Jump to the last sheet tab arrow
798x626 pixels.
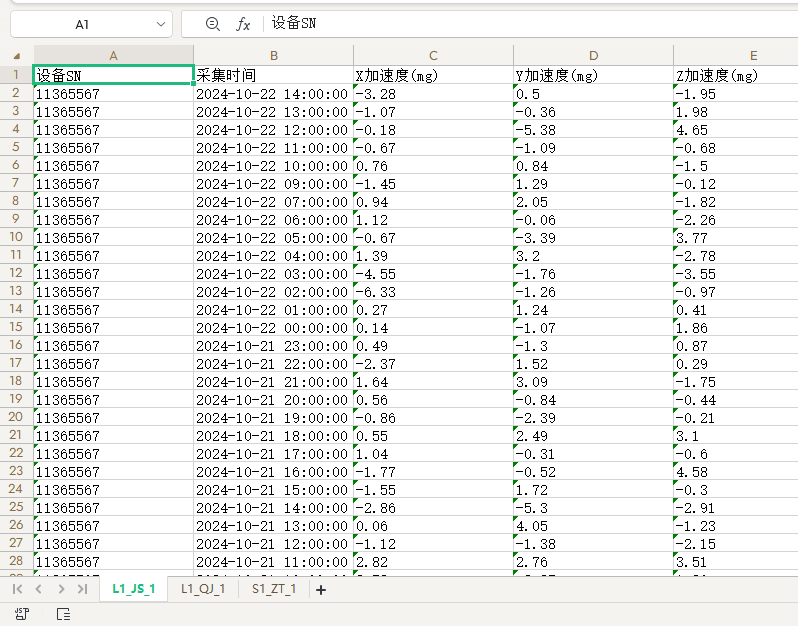(x=82, y=590)
